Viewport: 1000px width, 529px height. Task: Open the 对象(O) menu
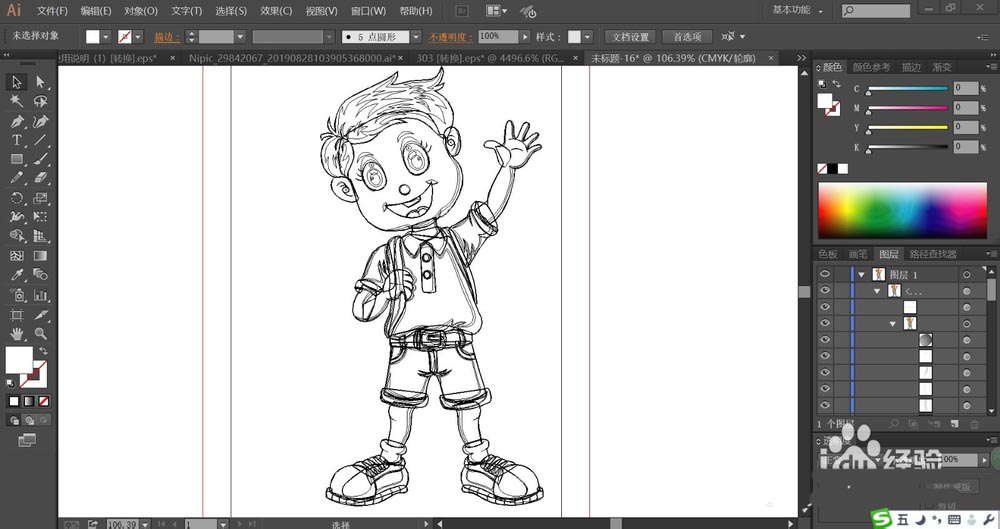click(x=141, y=11)
